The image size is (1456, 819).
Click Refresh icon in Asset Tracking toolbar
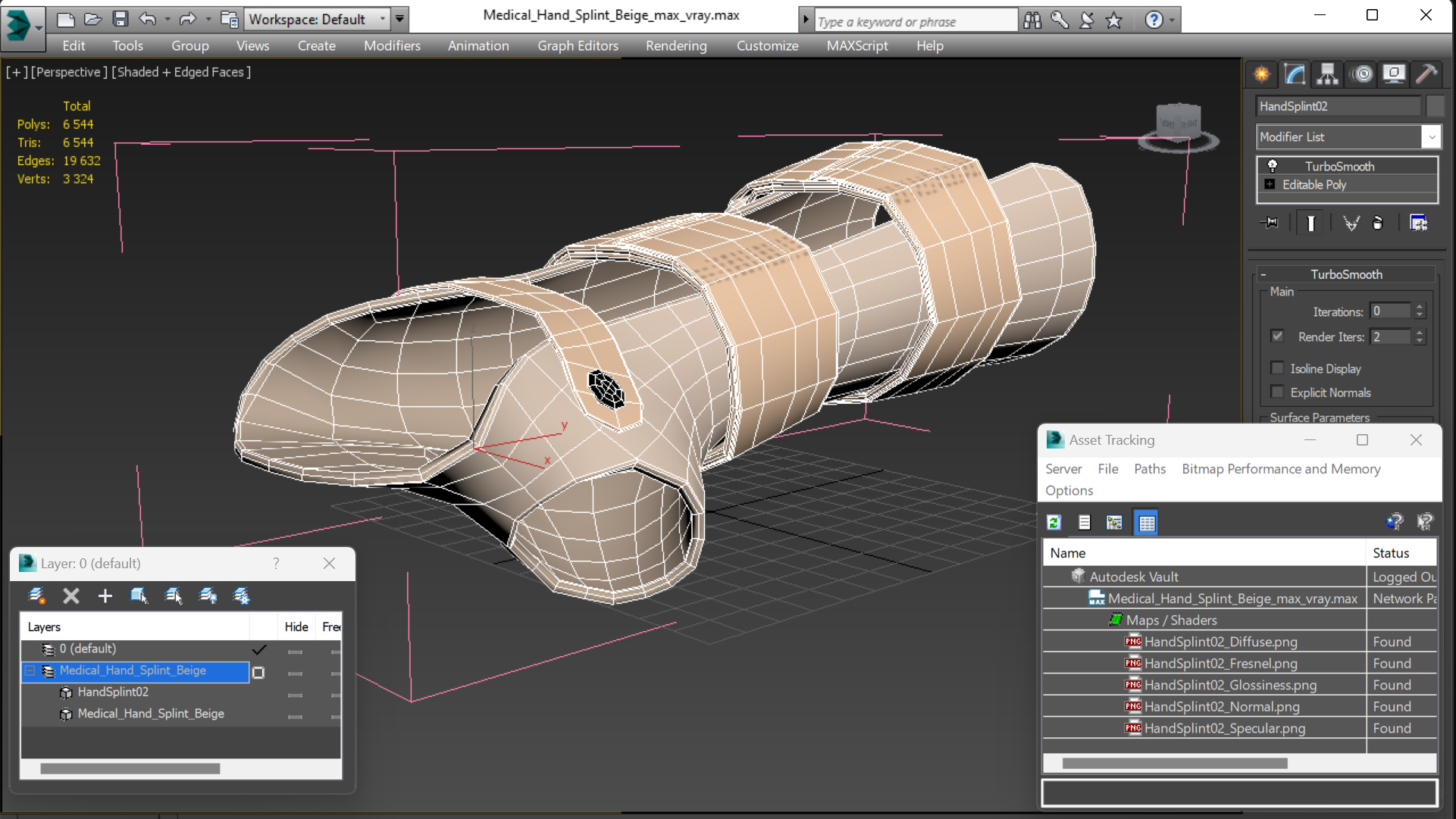[x=1054, y=522]
